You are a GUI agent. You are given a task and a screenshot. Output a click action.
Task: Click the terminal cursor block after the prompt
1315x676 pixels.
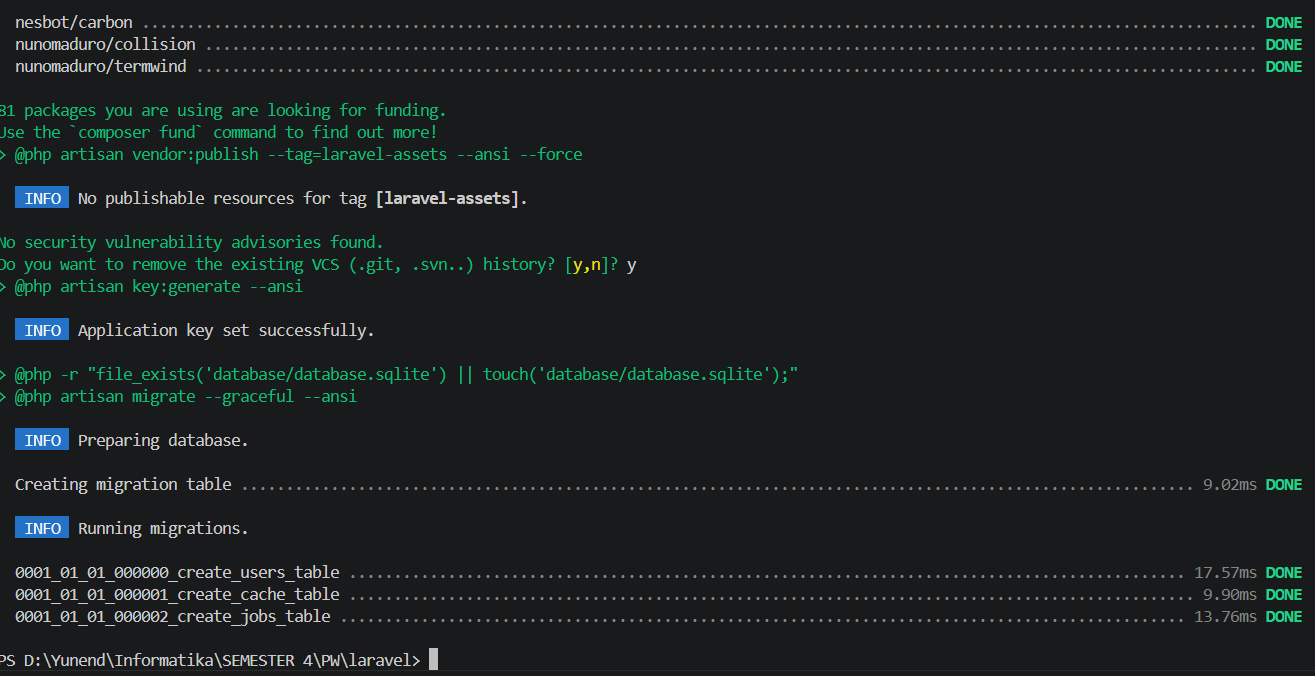433,660
